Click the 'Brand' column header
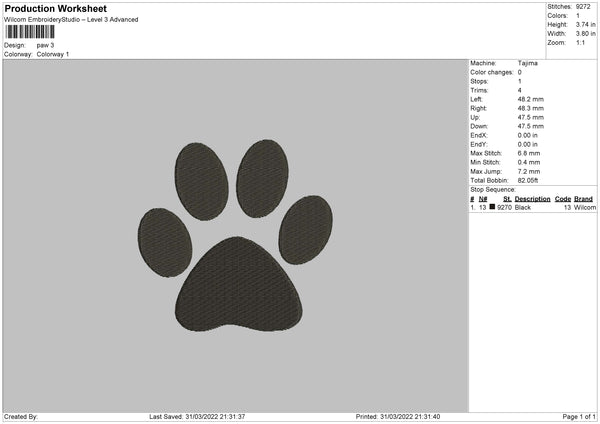600x424 pixels. click(x=584, y=198)
